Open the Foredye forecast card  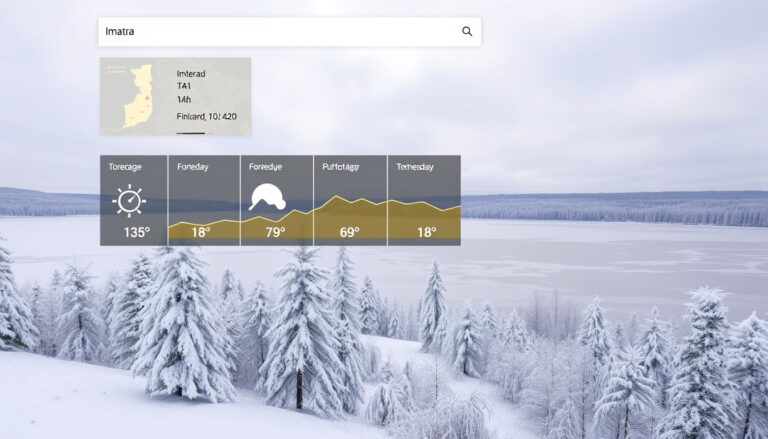tap(277, 200)
